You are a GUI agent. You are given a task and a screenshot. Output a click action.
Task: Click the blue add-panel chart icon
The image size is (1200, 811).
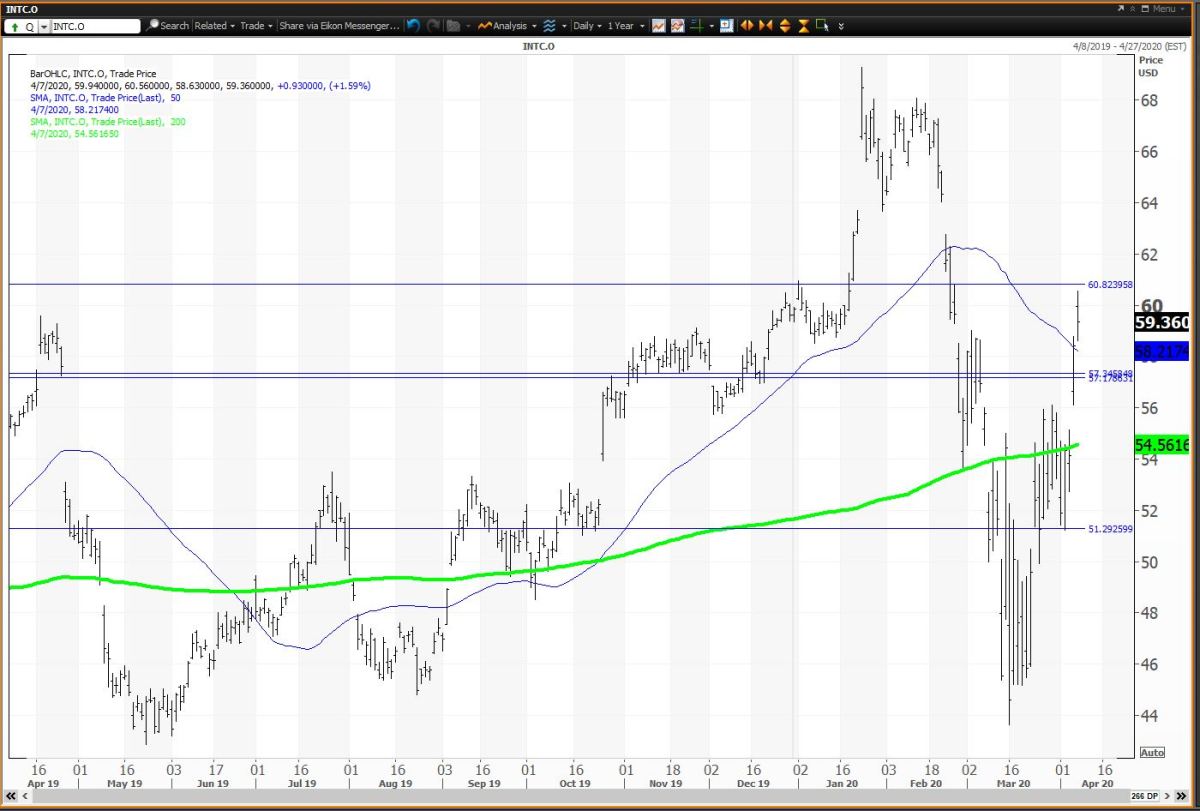727,25
